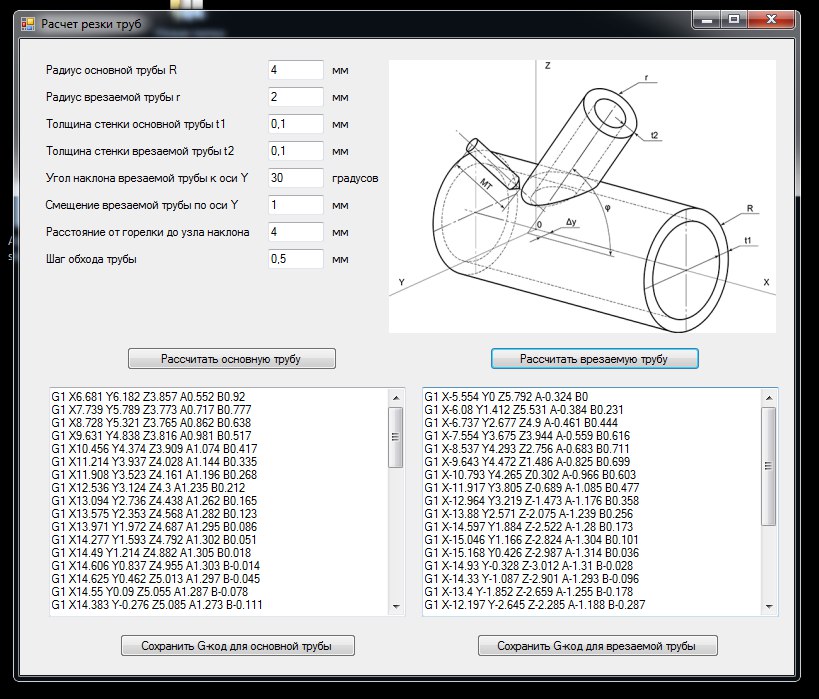The height and width of the screenshot is (699, 819).
Task: Click the right G-code scrollbar thumb
Action: point(769,467)
